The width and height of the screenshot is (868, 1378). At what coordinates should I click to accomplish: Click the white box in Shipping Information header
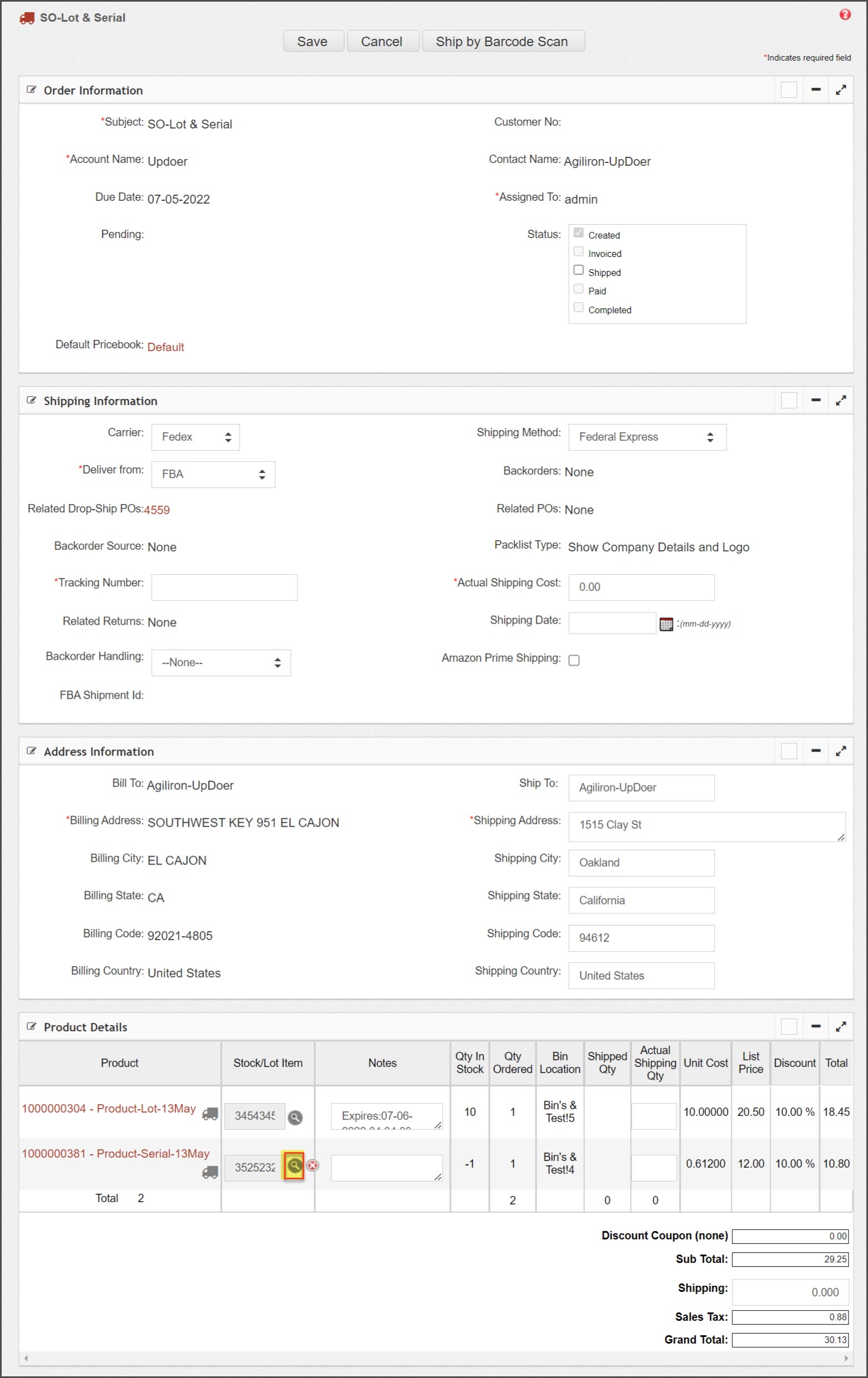point(788,400)
